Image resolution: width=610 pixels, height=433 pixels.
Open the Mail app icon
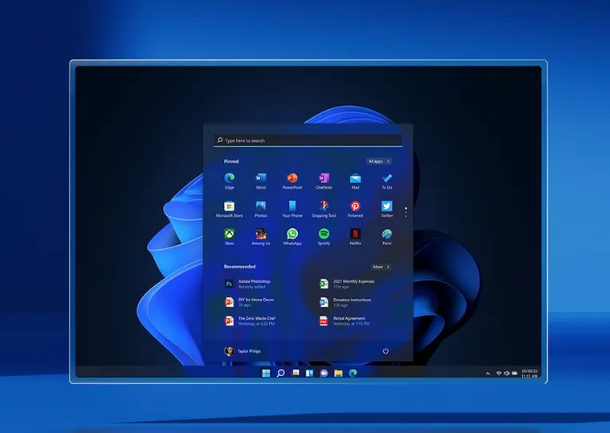[x=355, y=181]
